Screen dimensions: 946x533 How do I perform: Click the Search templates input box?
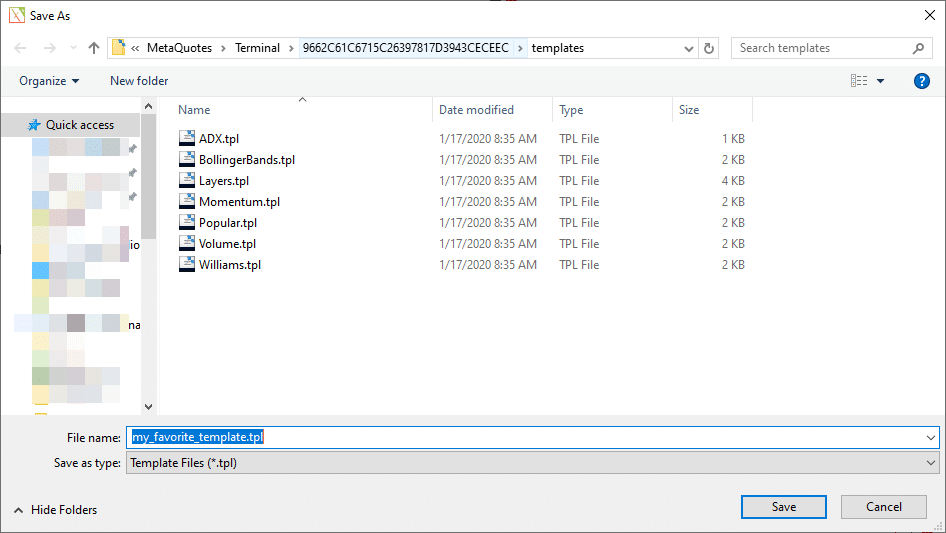[820, 48]
